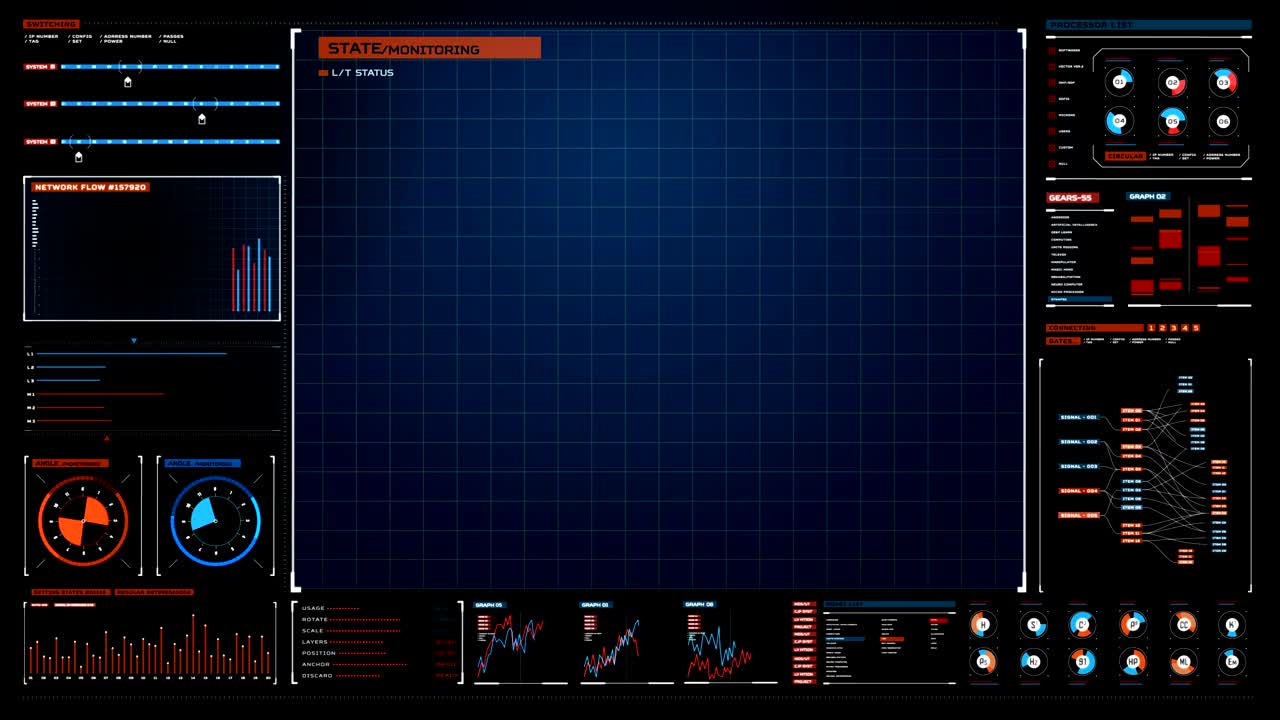This screenshot has height=720, width=1280.
Task: Click processor dial 01
Action: coord(1119,82)
